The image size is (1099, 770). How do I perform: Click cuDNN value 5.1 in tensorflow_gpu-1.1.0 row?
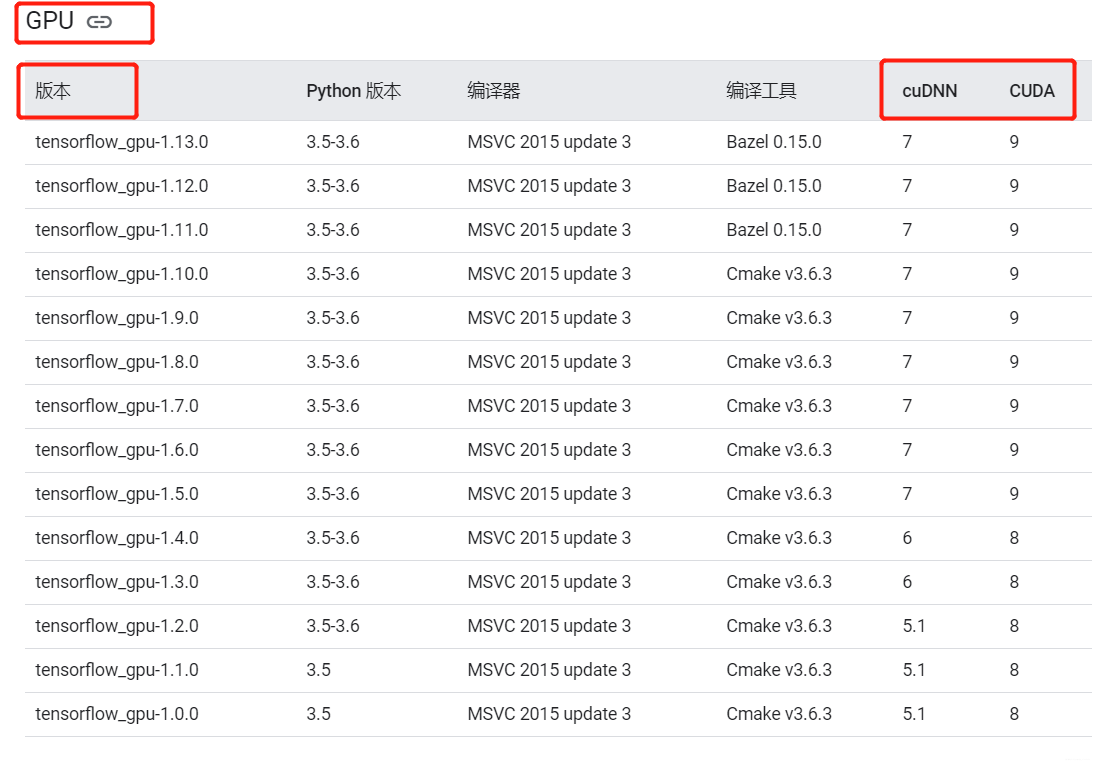pyautogui.click(x=914, y=671)
